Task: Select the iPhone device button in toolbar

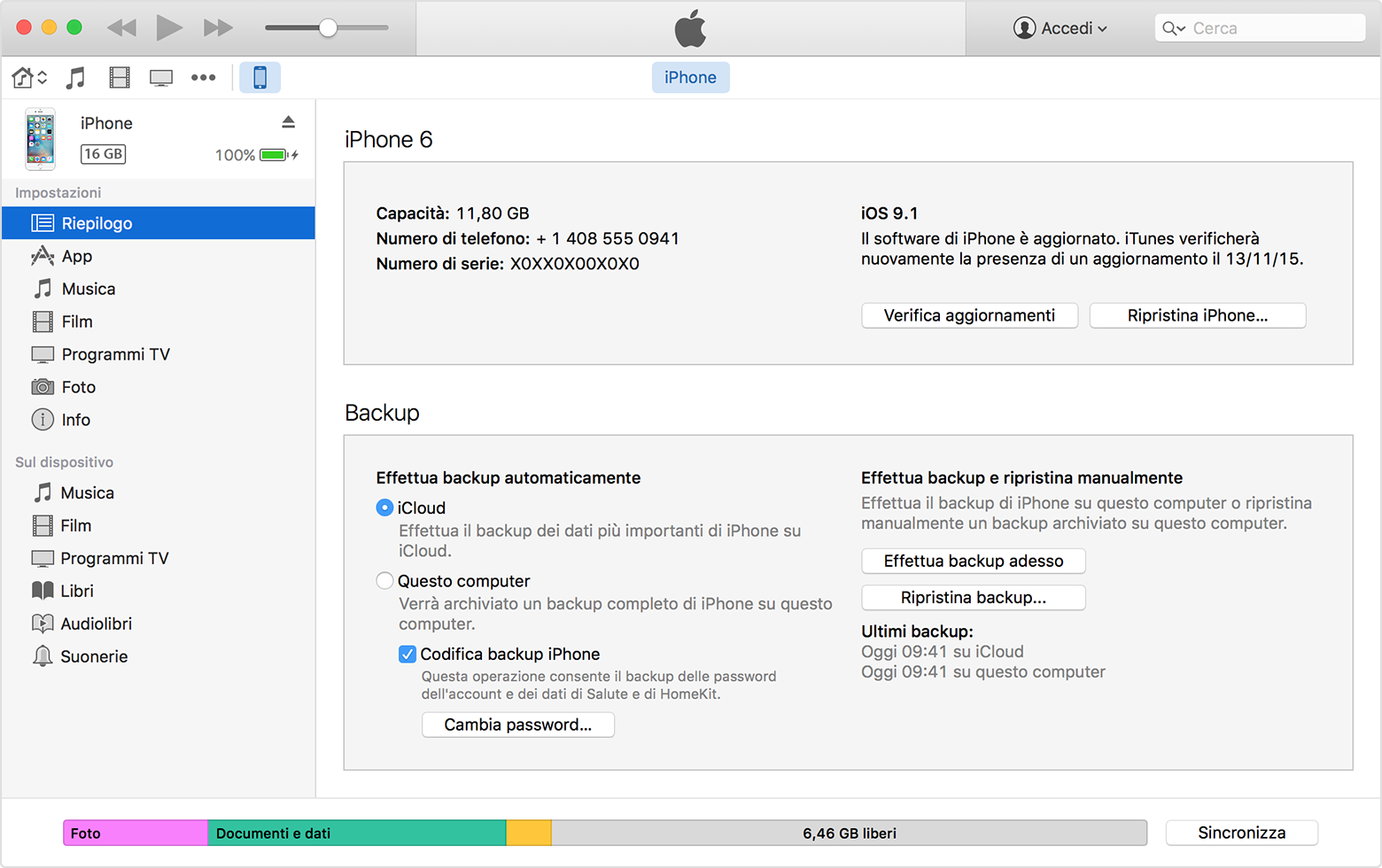Action: (260, 78)
